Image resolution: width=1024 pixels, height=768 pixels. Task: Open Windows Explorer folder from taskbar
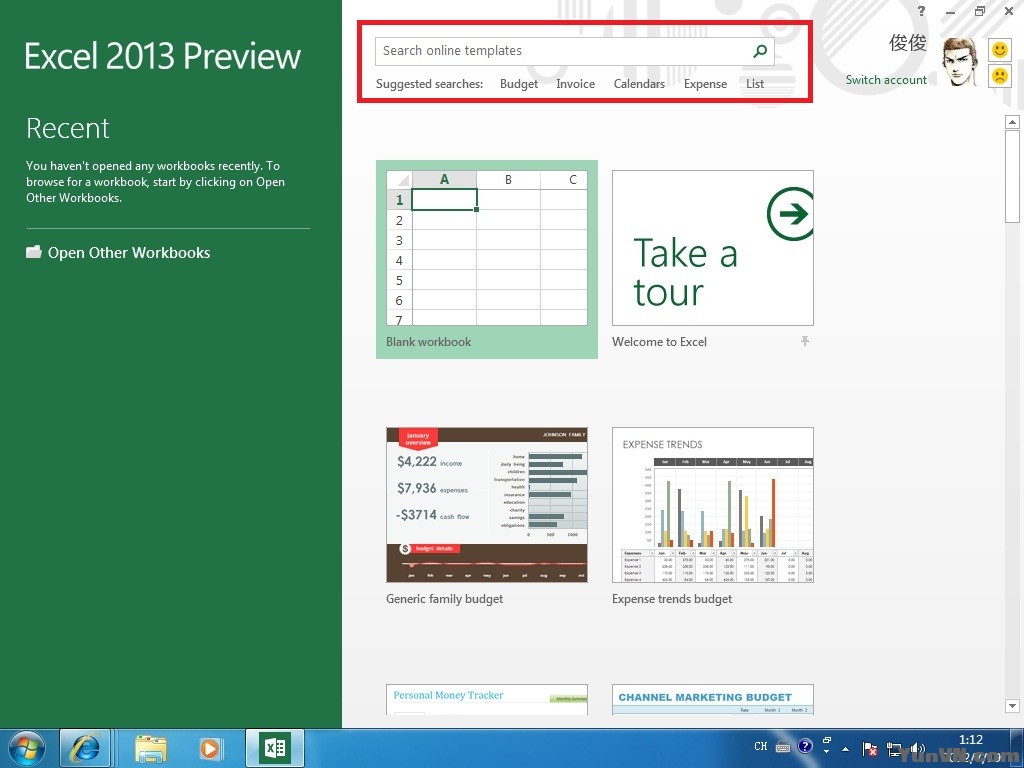(x=151, y=748)
